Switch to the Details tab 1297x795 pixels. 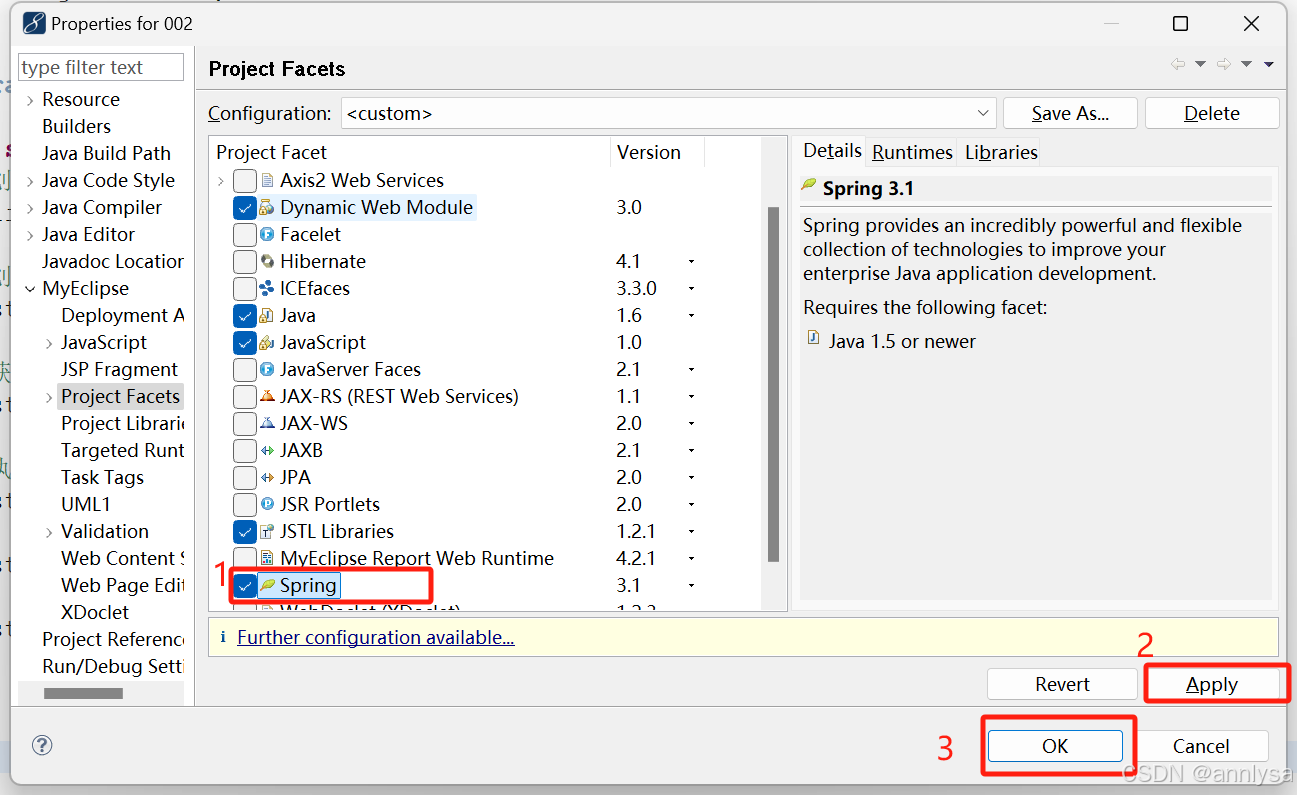(x=832, y=151)
